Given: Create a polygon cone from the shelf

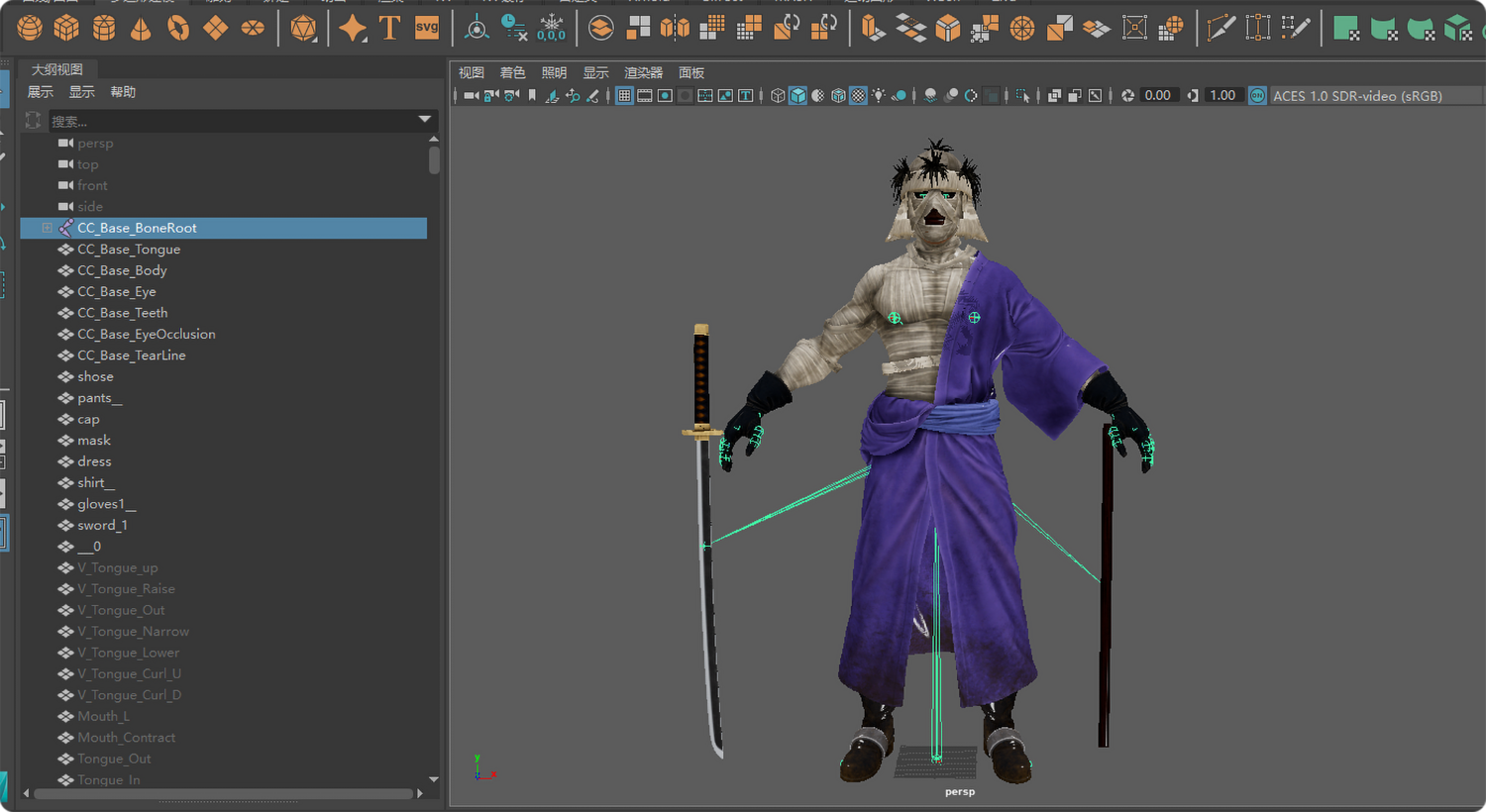Looking at the screenshot, I should pos(141,28).
